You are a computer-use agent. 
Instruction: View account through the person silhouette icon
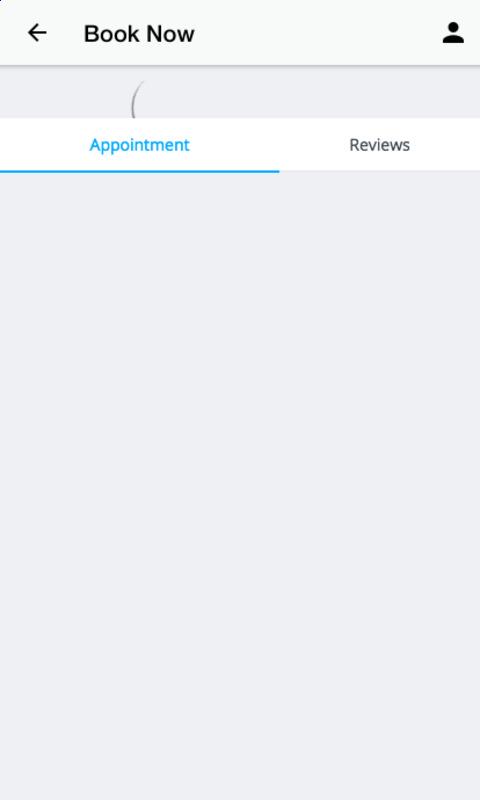point(452,33)
